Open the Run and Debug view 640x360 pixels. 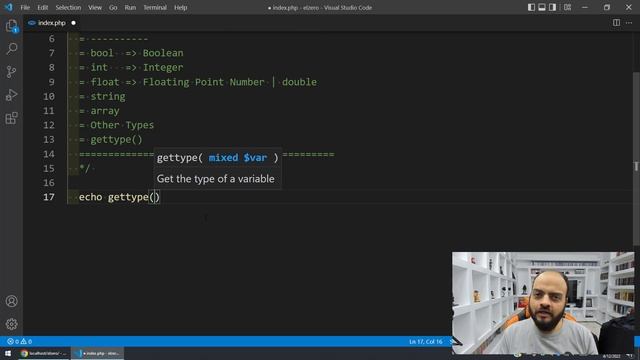point(11,95)
